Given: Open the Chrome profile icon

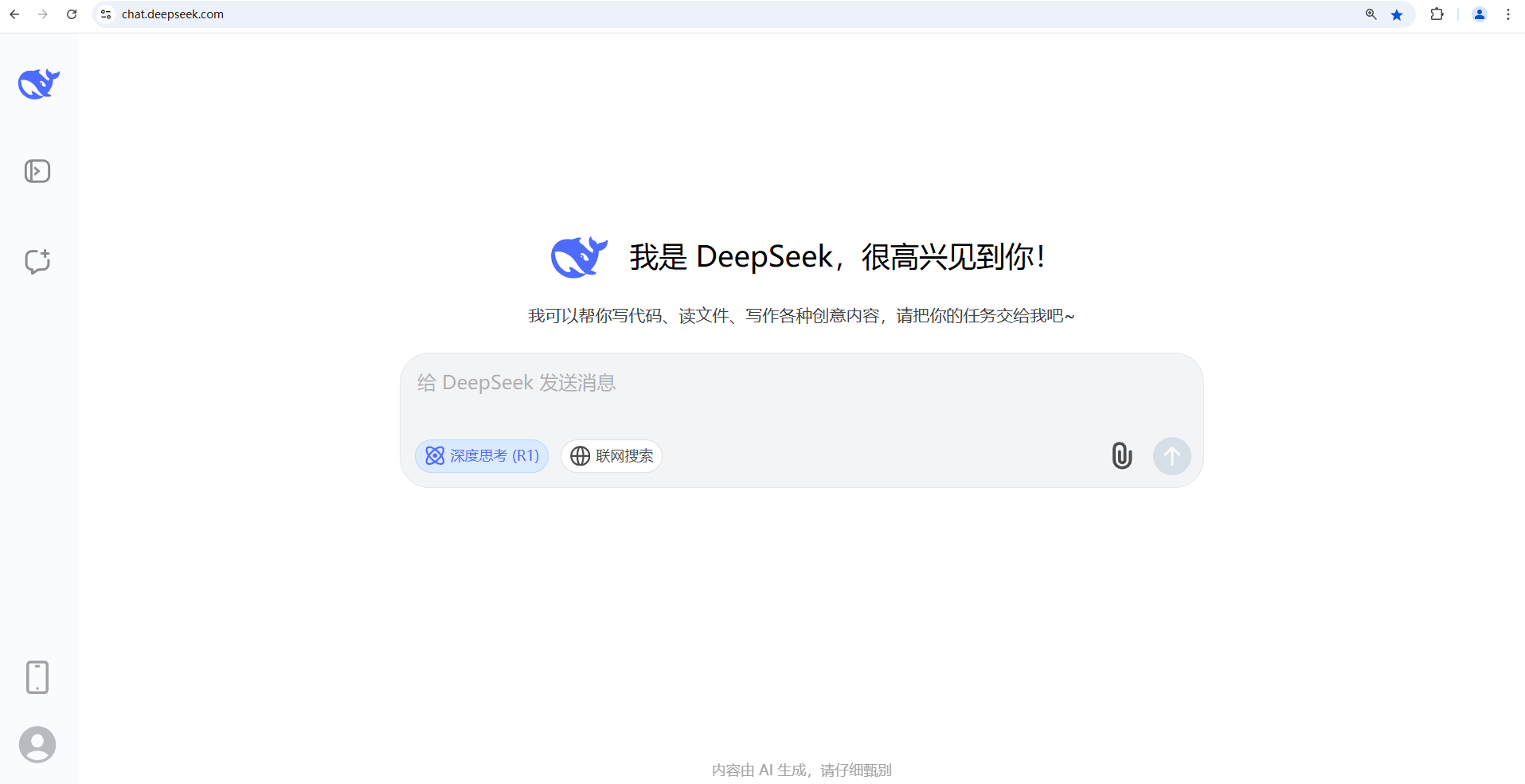Looking at the screenshot, I should 1480,14.
